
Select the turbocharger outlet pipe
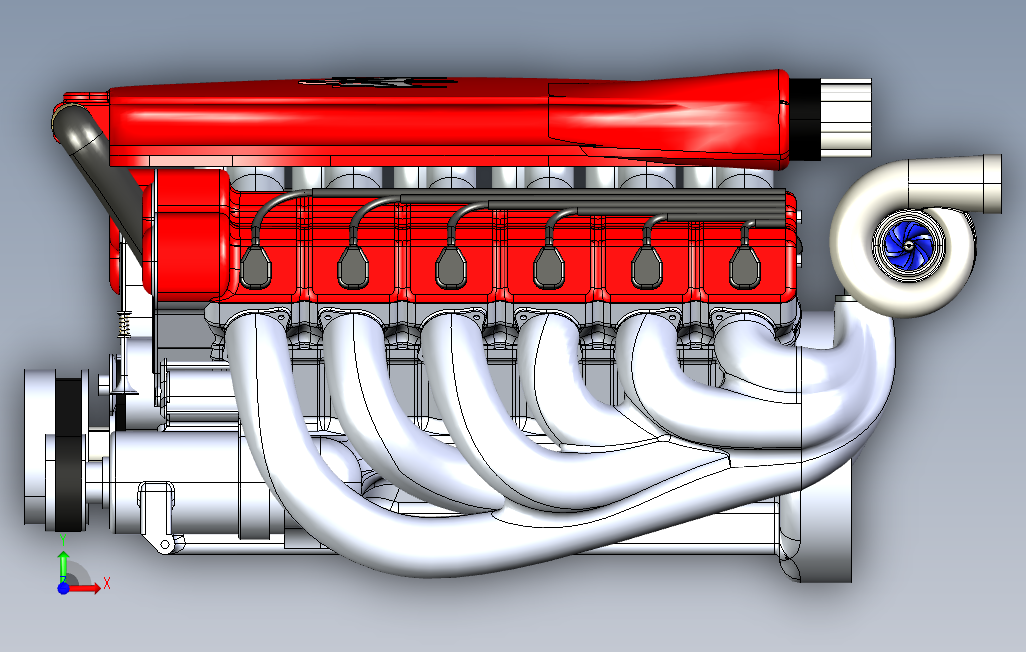955,184
